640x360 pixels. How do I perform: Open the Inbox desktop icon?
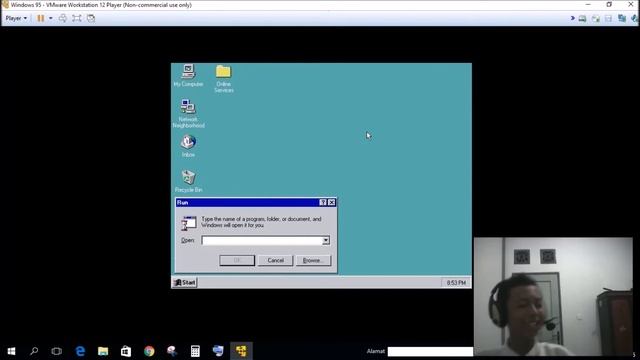[188, 146]
